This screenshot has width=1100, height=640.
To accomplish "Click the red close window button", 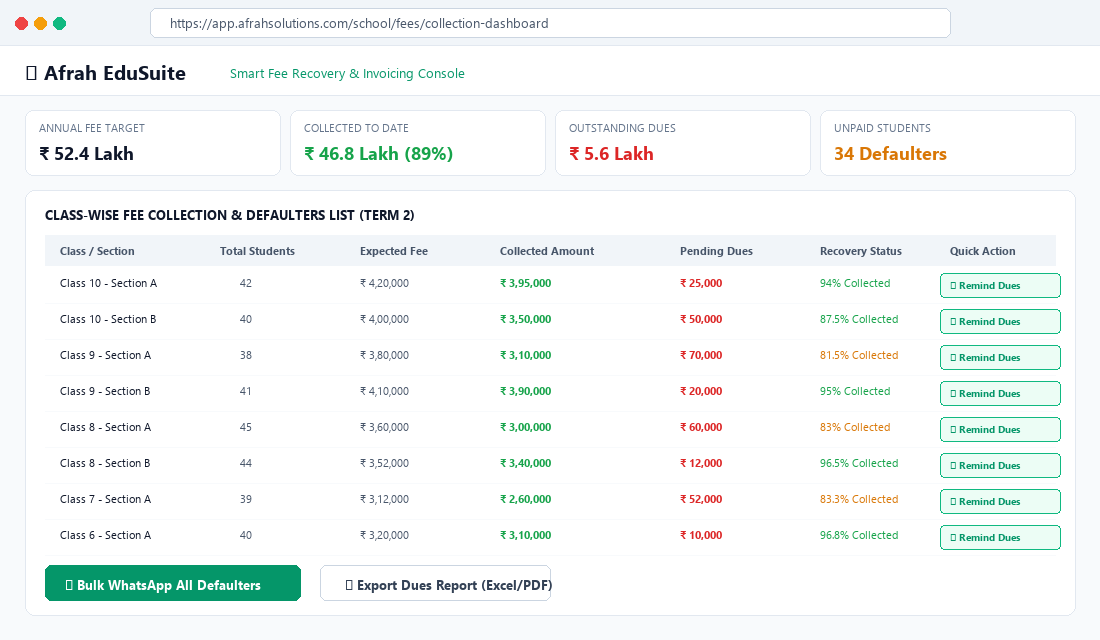I will pos(22,24).
